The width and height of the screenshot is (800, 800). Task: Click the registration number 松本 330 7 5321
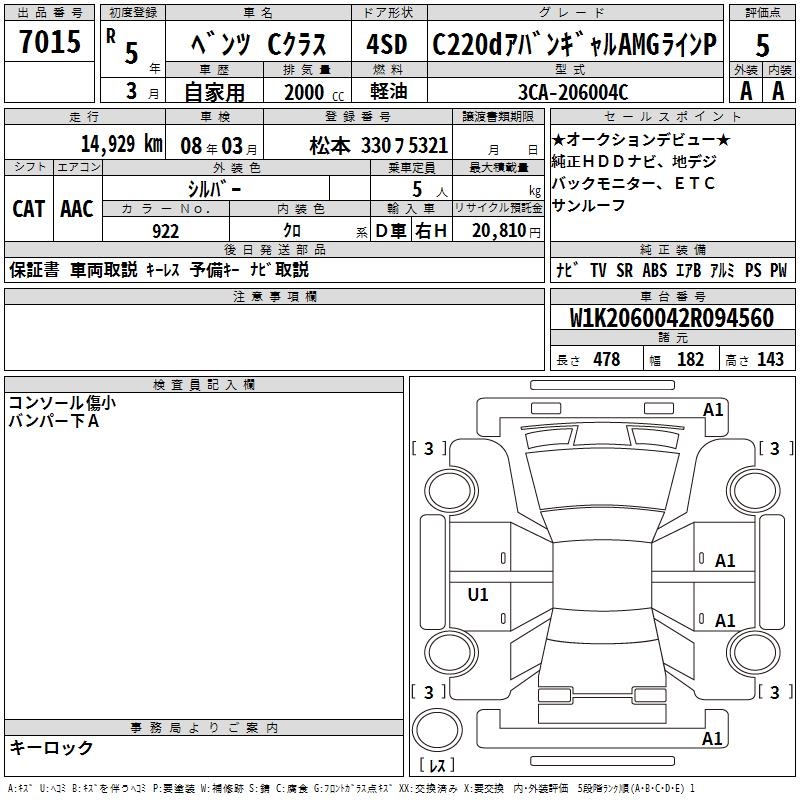coord(379,146)
